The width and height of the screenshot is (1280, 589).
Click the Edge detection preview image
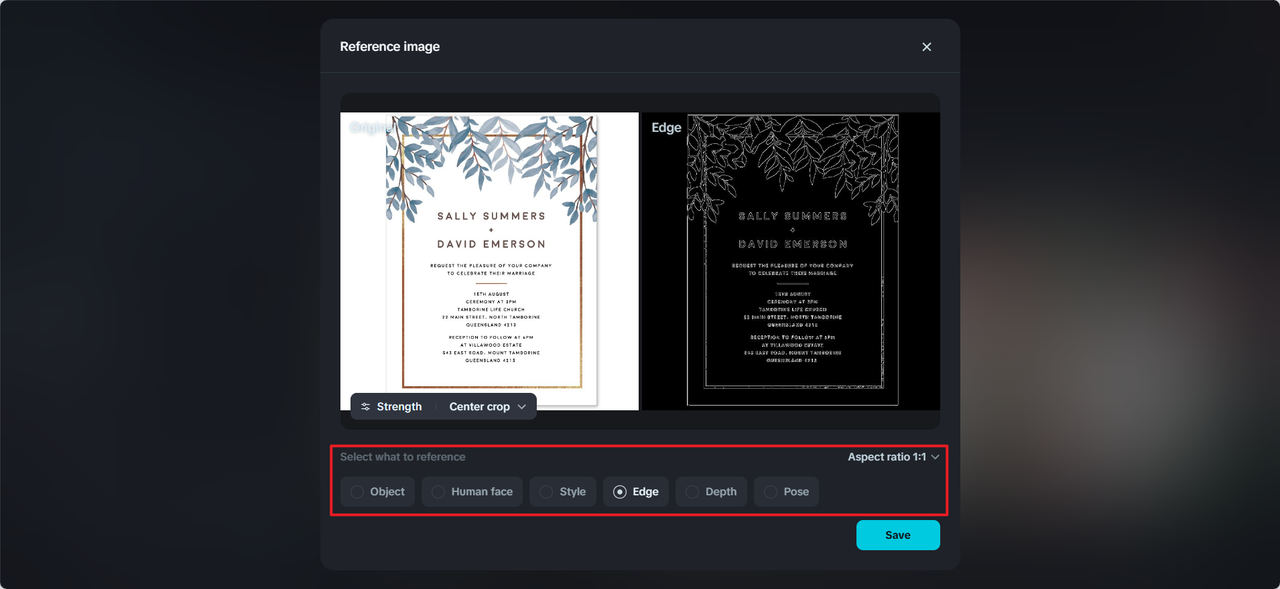(790, 261)
